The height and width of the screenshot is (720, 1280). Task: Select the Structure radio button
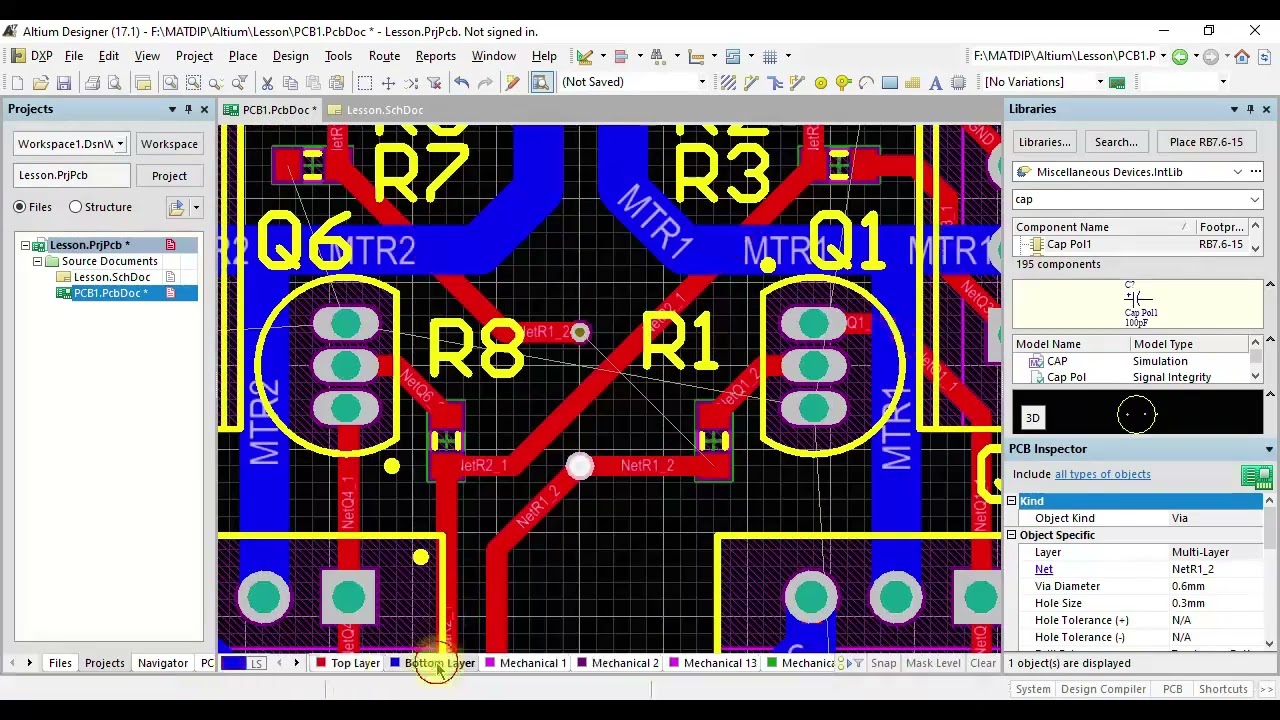(x=75, y=207)
